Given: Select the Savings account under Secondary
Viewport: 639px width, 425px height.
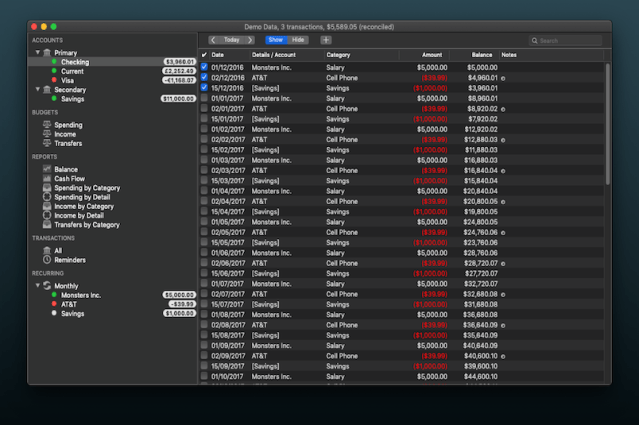Looking at the screenshot, I should pos(112,99).
